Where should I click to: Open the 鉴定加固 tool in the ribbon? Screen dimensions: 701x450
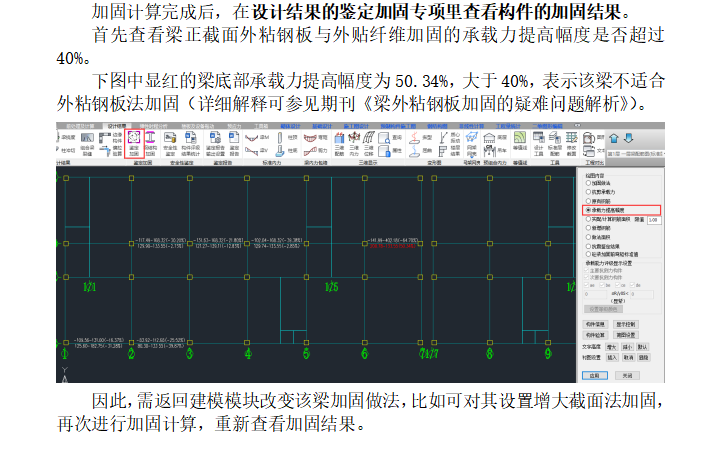134,143
